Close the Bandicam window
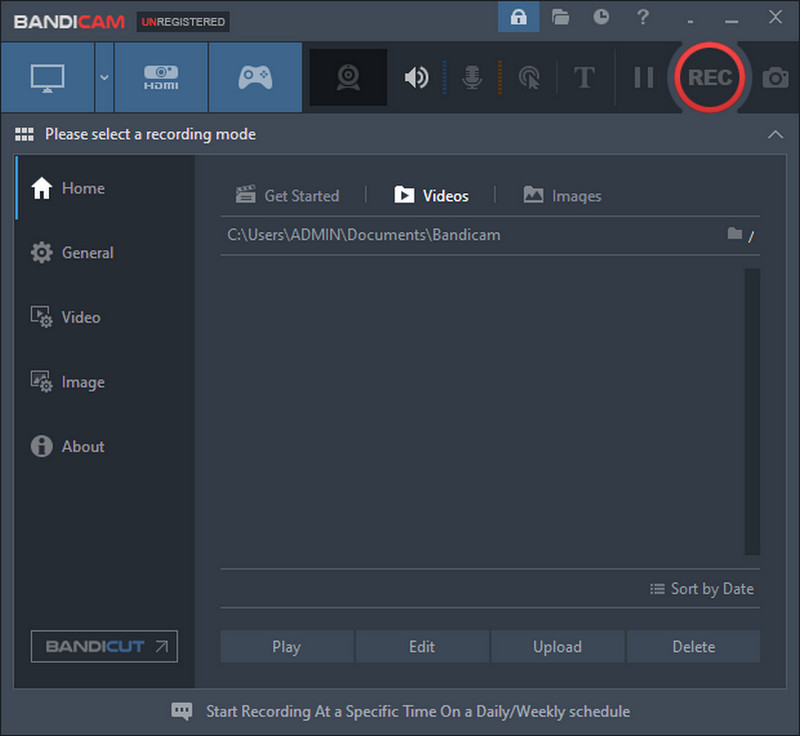The width and height of the screenshot is (800, 736). (x=776, y=17)
